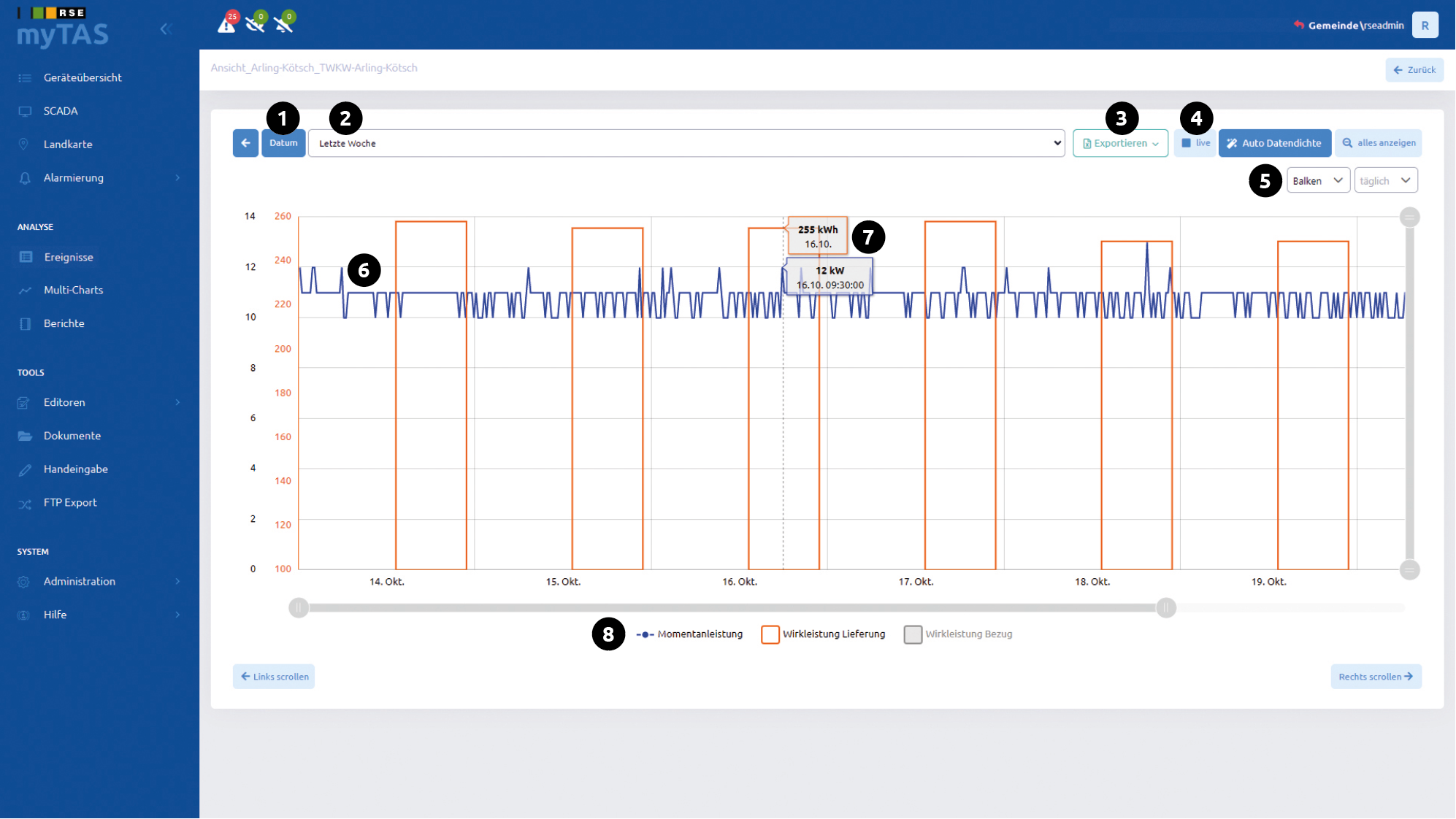Open the Balken chart type dropdown
The image size is (1456, 819).
1318,180
